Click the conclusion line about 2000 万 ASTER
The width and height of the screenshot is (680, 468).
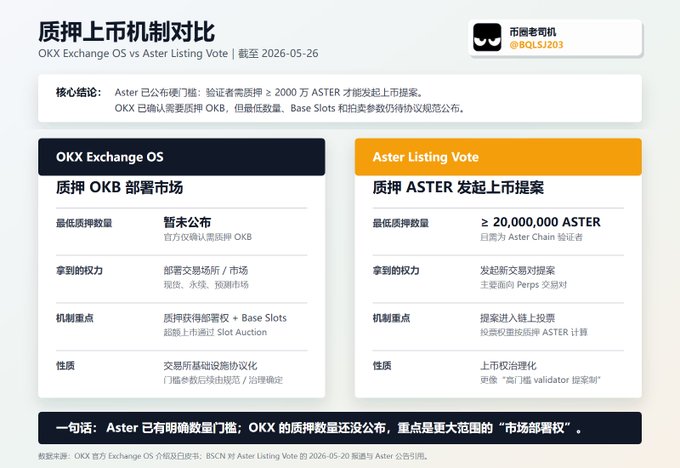269,92
